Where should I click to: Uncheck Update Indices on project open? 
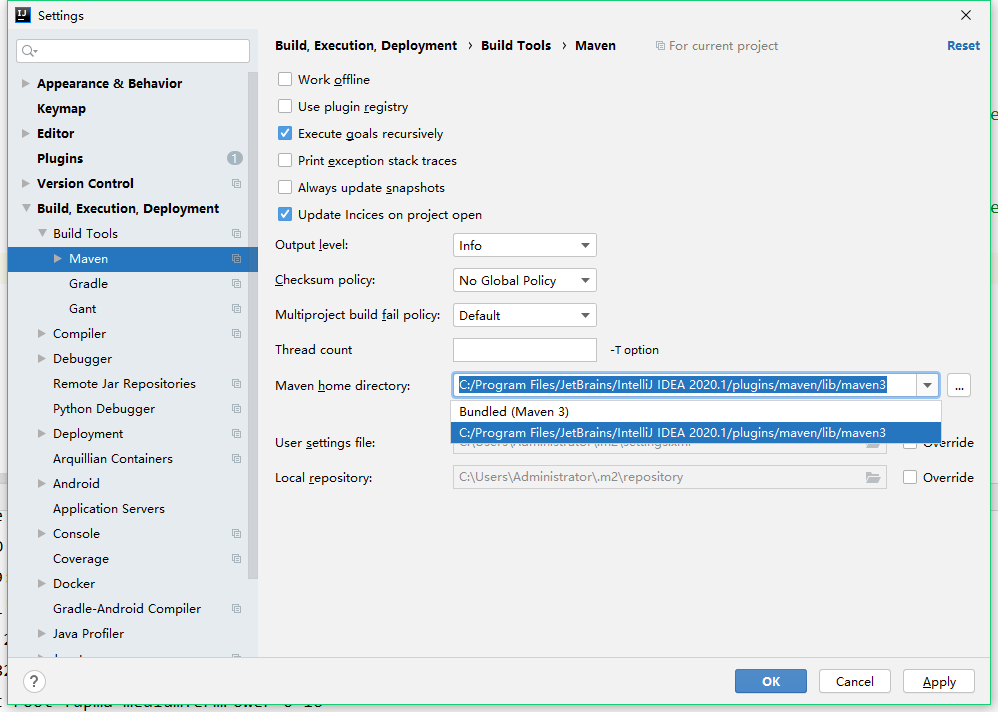click(285, 214)
